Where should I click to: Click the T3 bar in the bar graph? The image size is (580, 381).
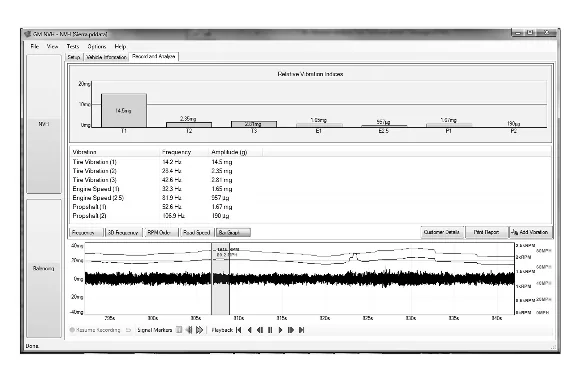click(x=254, y=124)
